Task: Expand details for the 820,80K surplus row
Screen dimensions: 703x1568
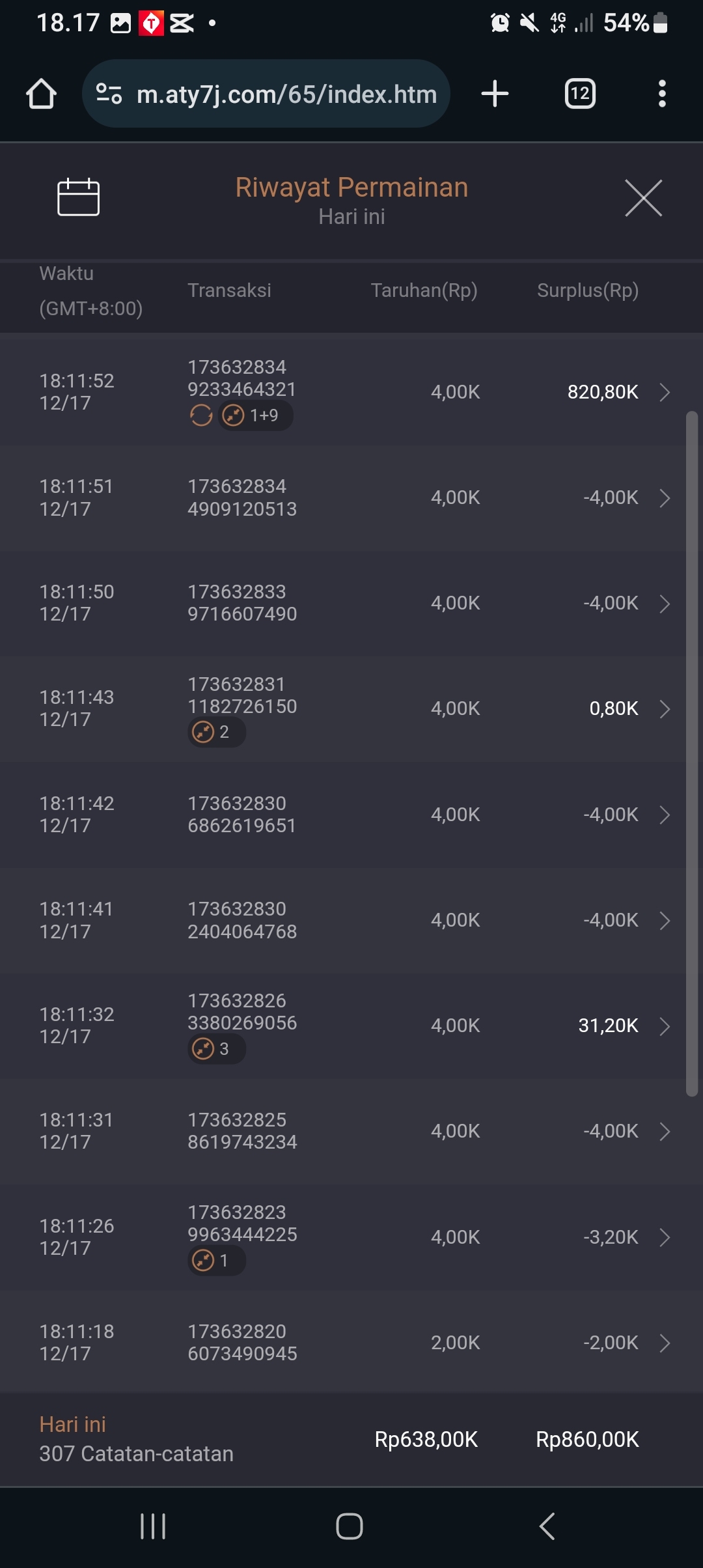Action: click(665, 392)
